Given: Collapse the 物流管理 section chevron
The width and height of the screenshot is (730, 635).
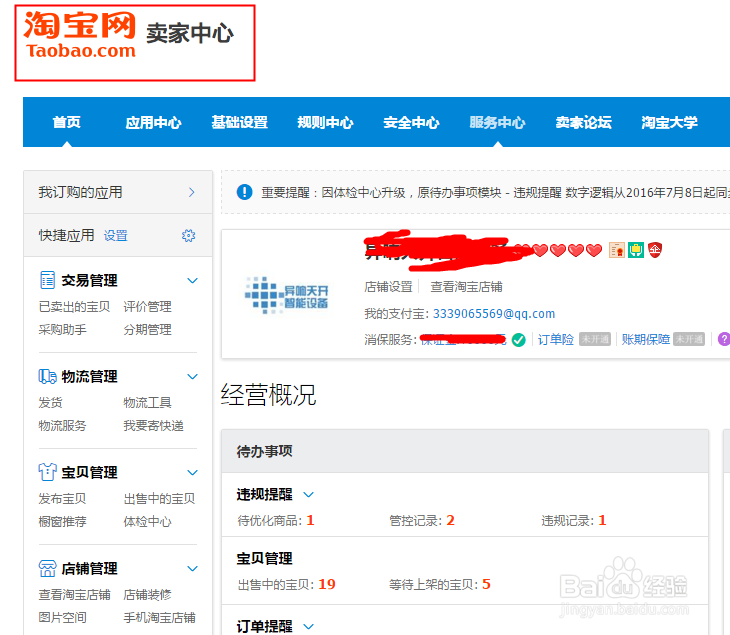Looking at the screenshot, I should 192,377.
